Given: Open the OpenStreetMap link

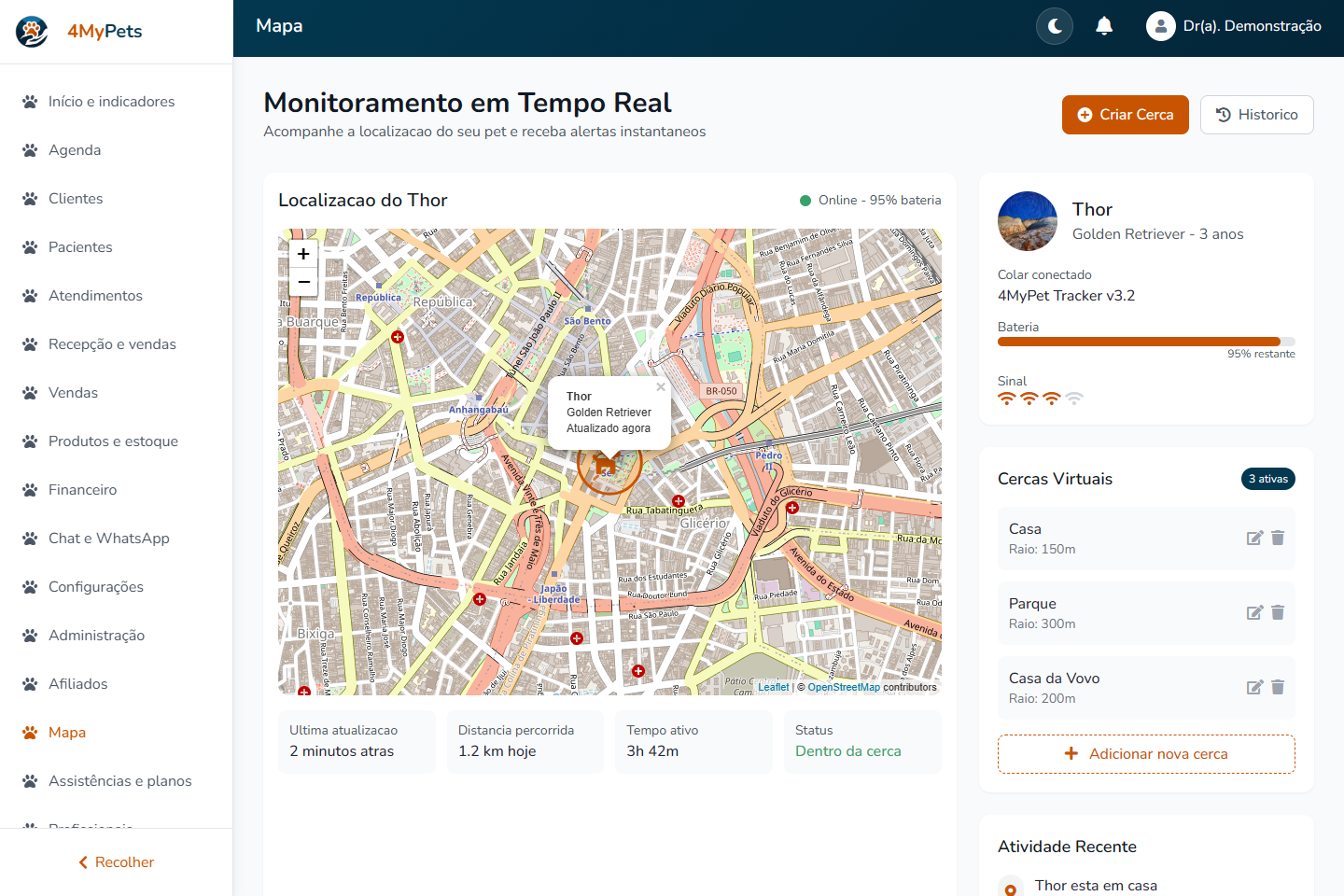Looking at the screenshot, I should point(844,687).
